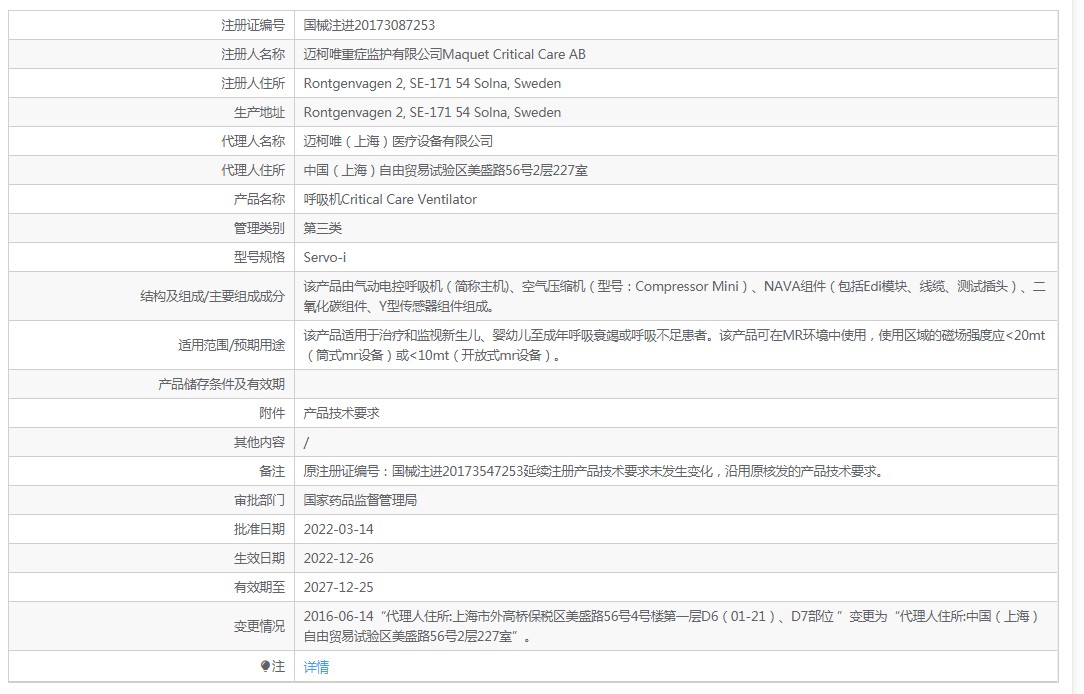Click expiry date 2027-12-25

(x=338, y=588)
